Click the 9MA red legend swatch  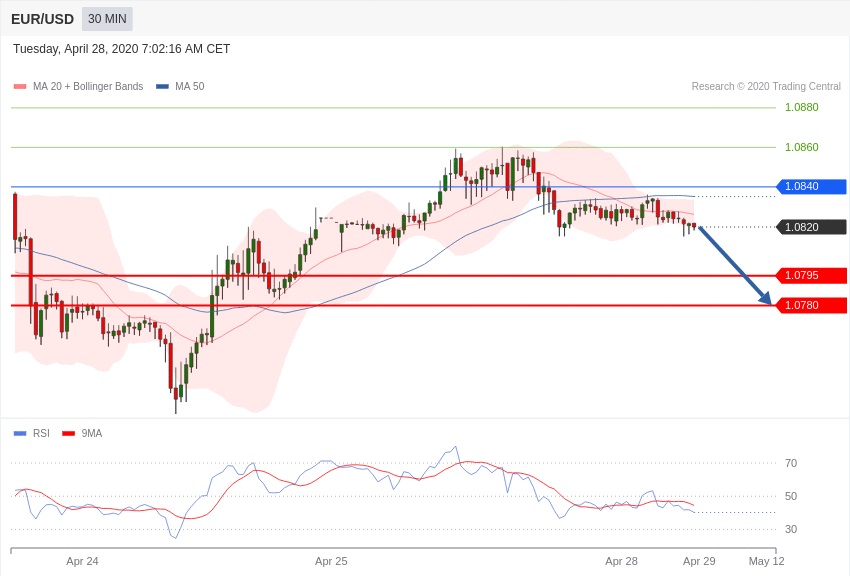[68, 433]
